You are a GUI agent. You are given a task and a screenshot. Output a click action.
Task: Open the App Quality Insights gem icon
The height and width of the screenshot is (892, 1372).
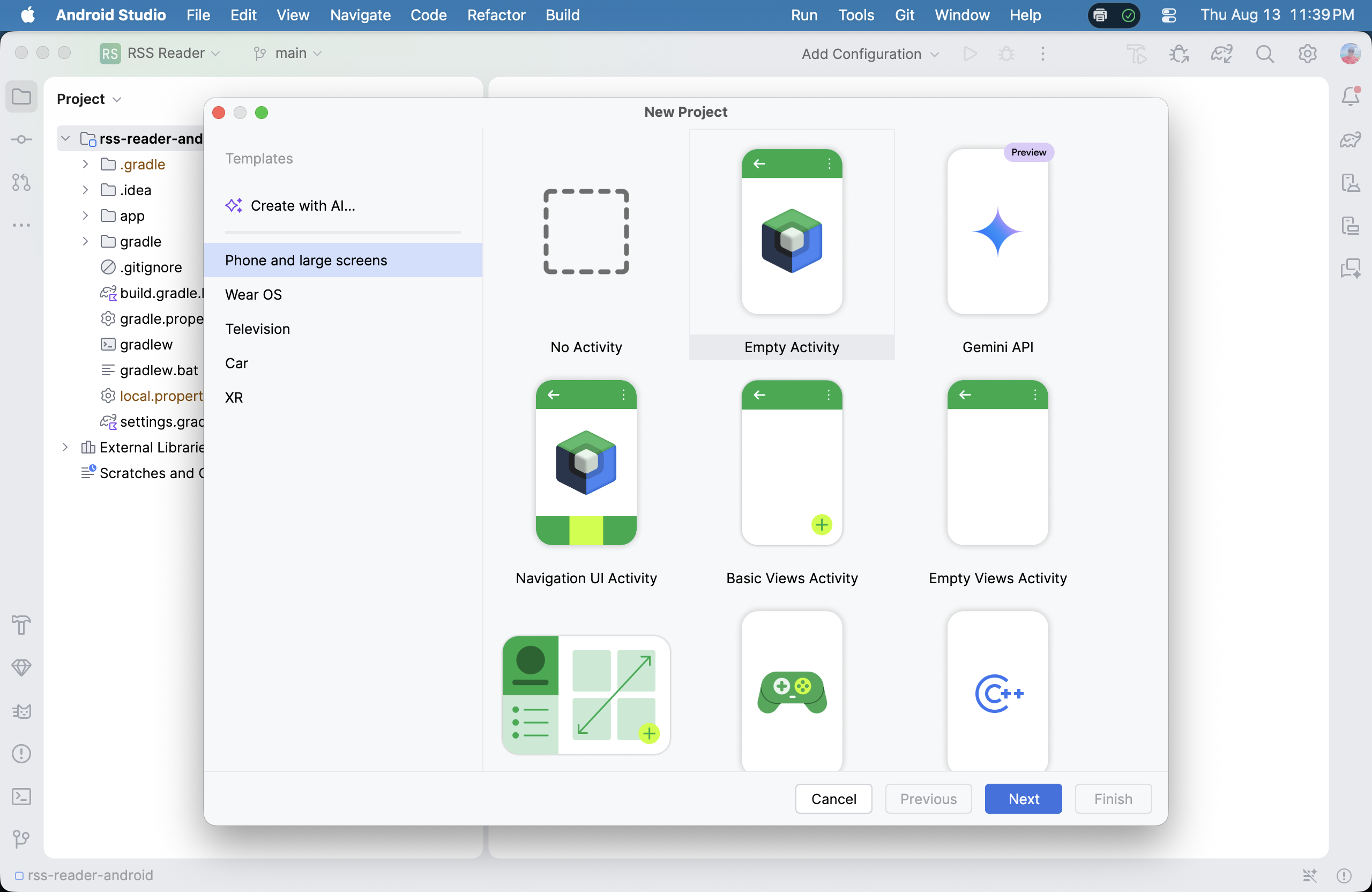[x=21, y=668]
